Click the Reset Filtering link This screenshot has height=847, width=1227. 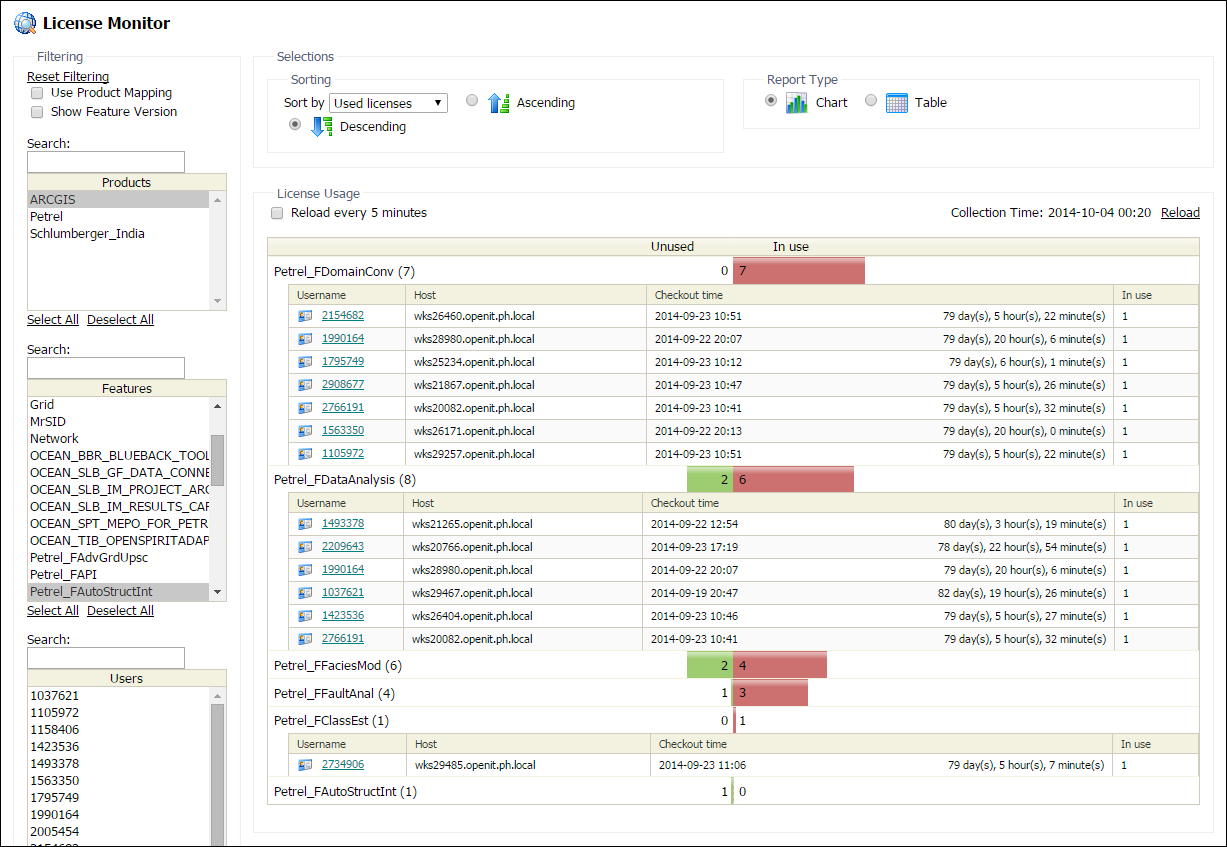pyautogui.click(x=68, y=77)
